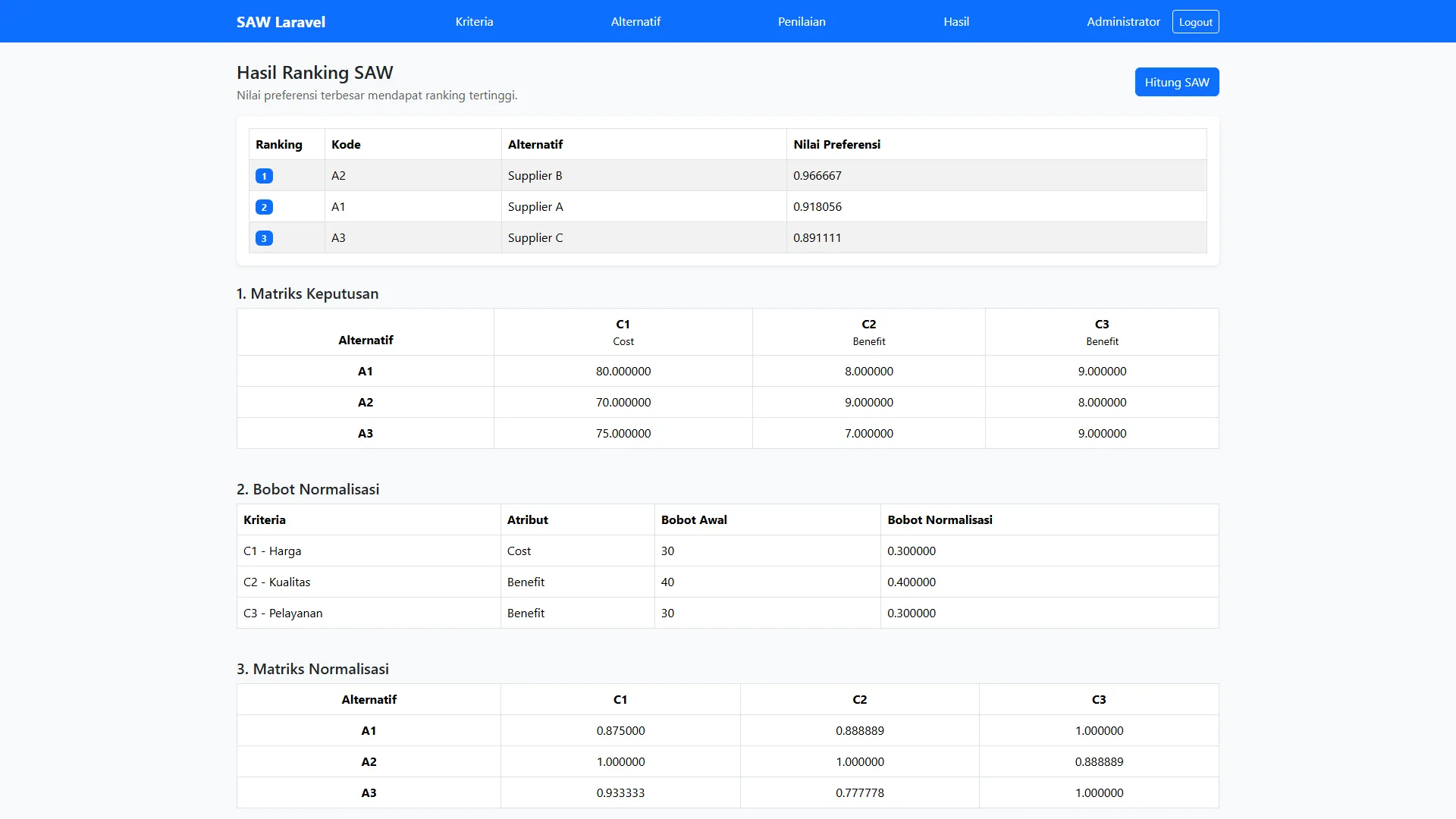Click the Administrator label in navbar

click(1123, 21)
